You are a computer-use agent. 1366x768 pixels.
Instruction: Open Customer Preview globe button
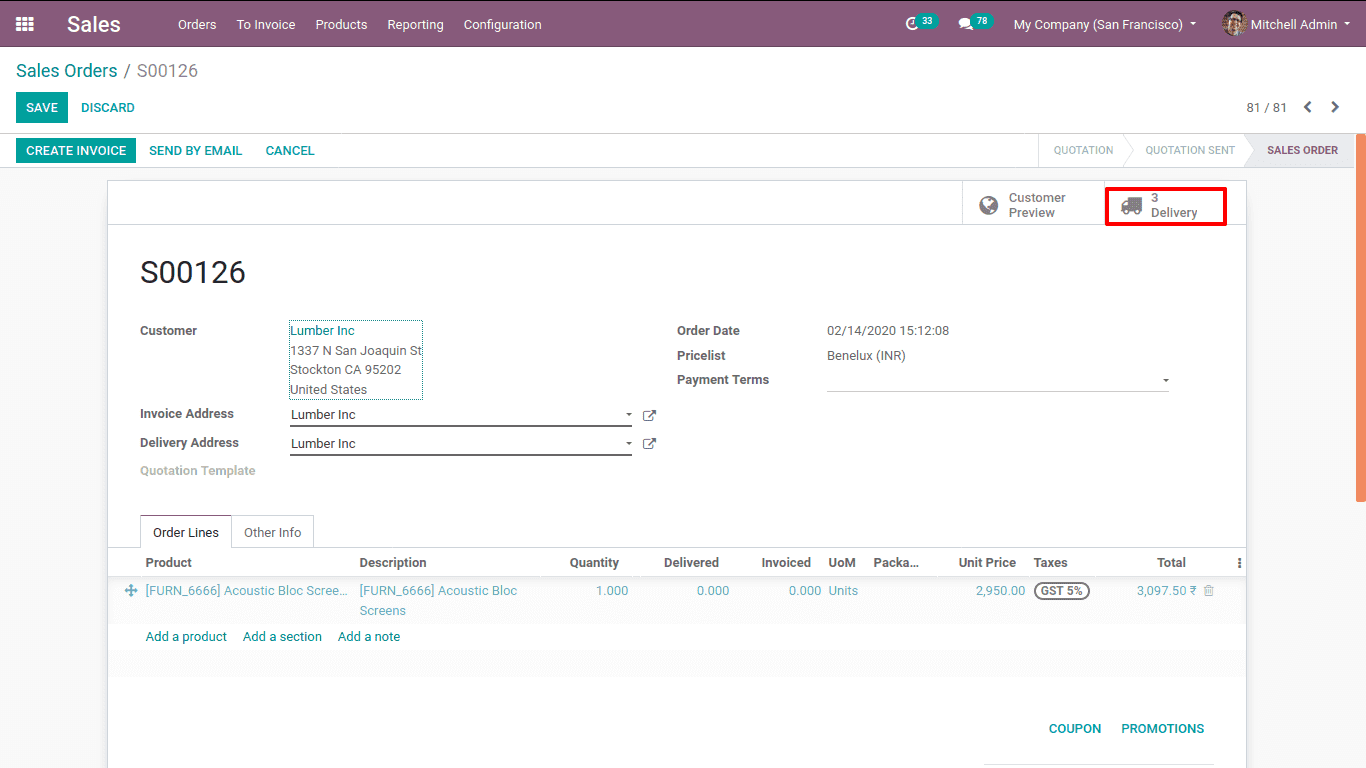(1033, 205)
